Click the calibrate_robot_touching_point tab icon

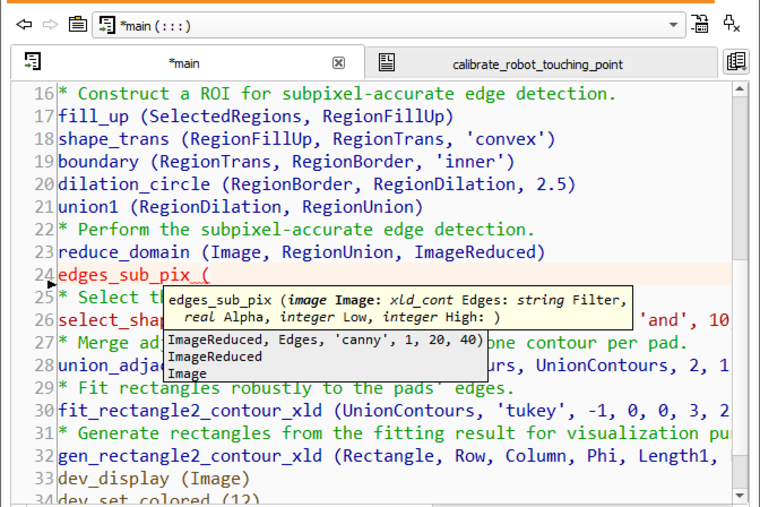387,63
